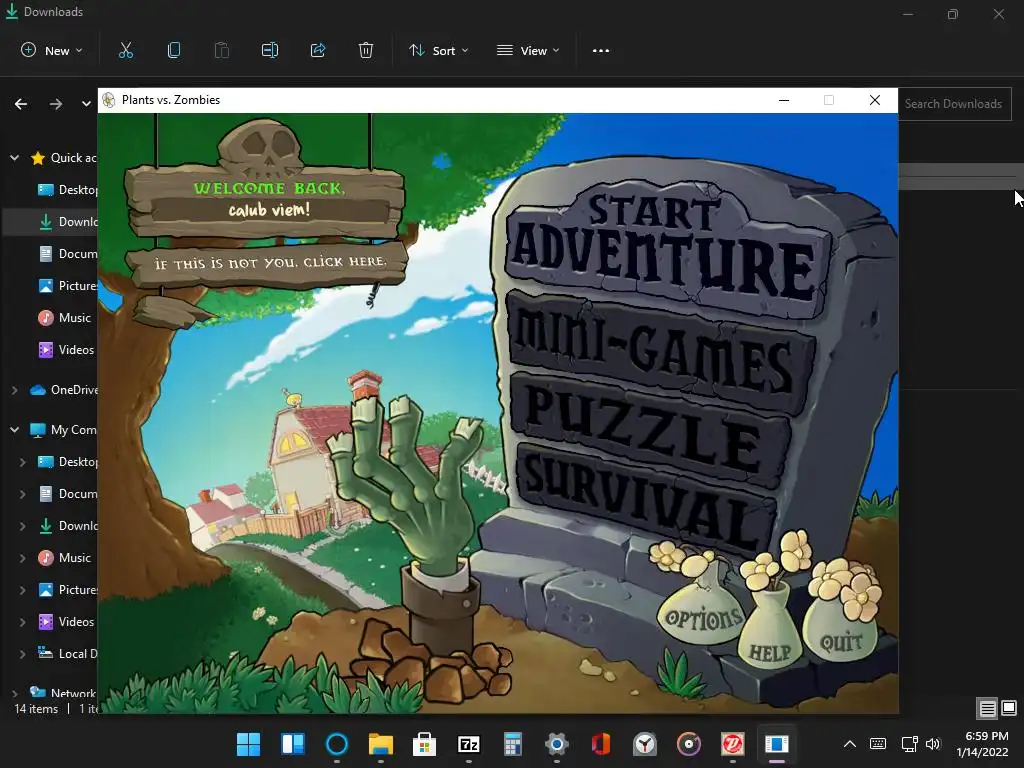Screen dimensions: 1024x768
Task: Click the Welcome Back player name sign
Action: point(268,200)
